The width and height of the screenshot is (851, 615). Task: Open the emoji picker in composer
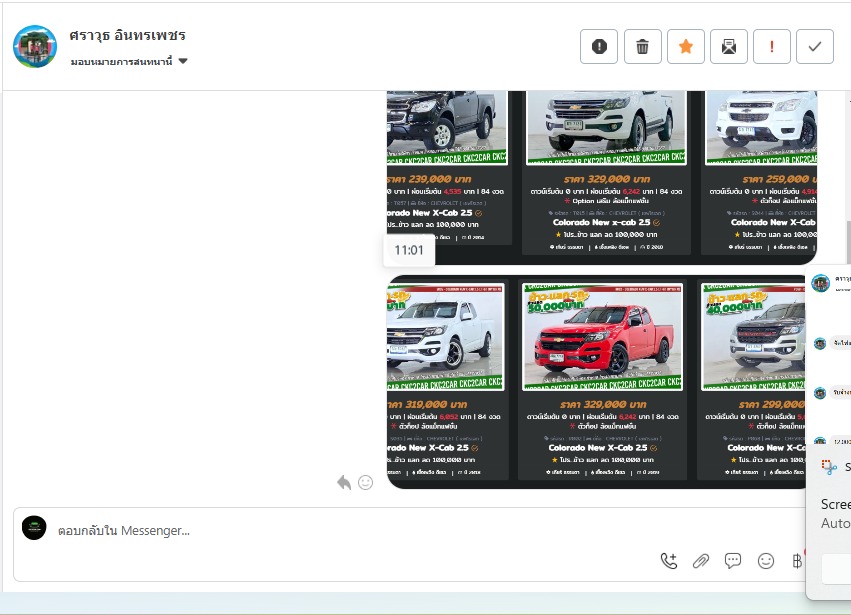pyautogui.click(x=766, y=561)
